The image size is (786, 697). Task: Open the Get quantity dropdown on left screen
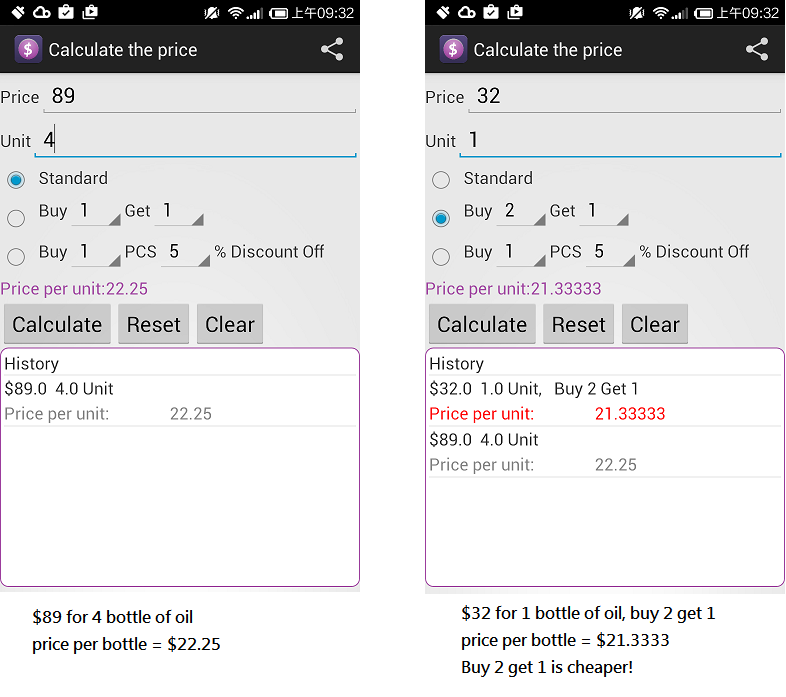[180, 212]
